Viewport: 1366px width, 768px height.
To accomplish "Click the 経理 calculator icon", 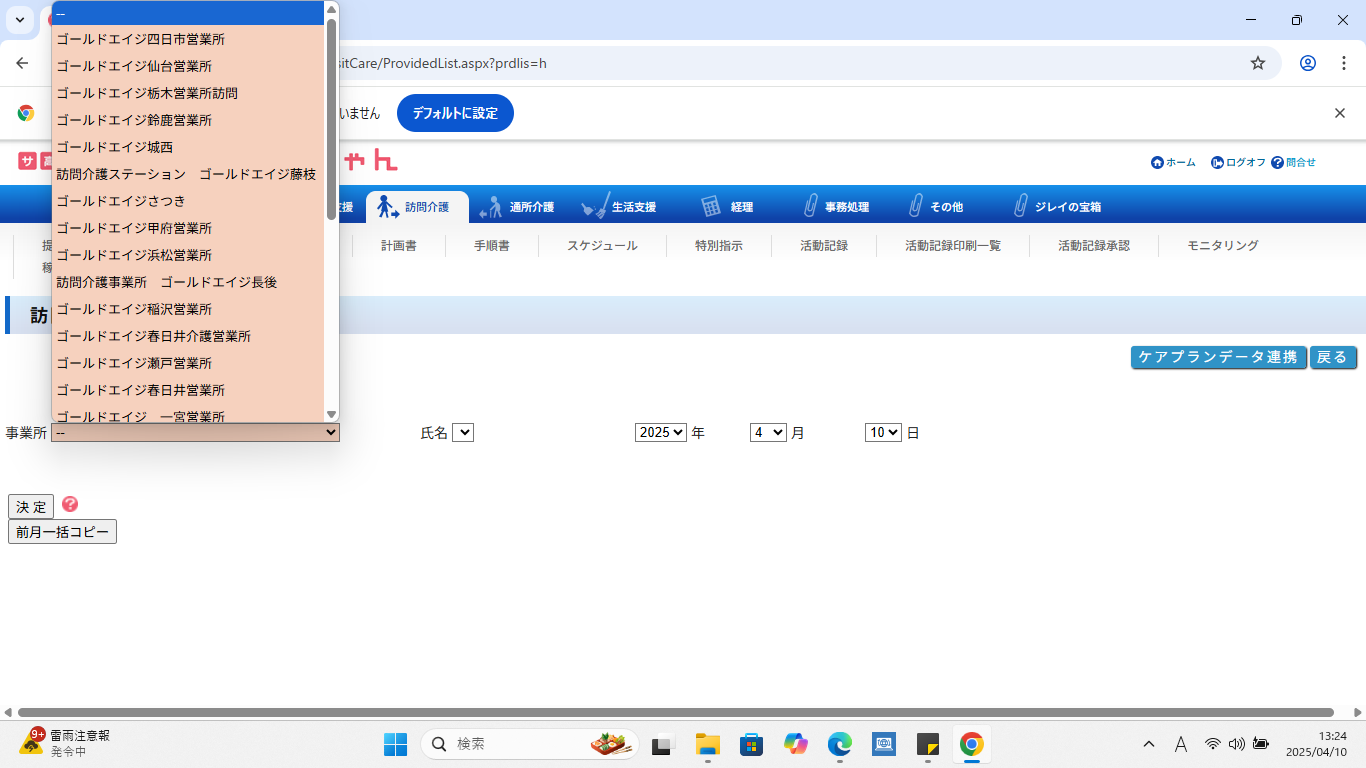I will point(711,206).
